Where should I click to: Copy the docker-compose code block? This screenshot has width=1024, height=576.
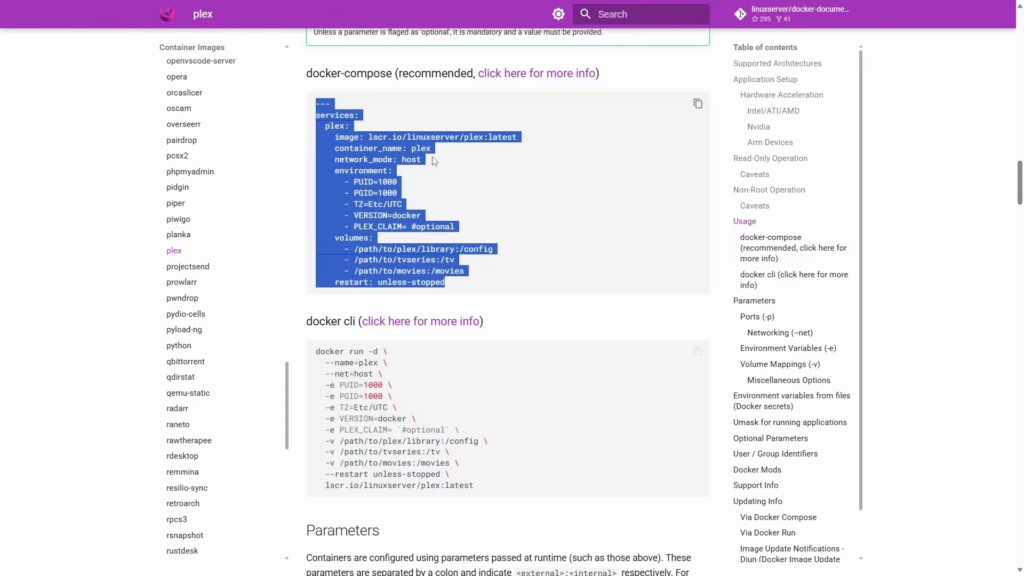point(698,103)
